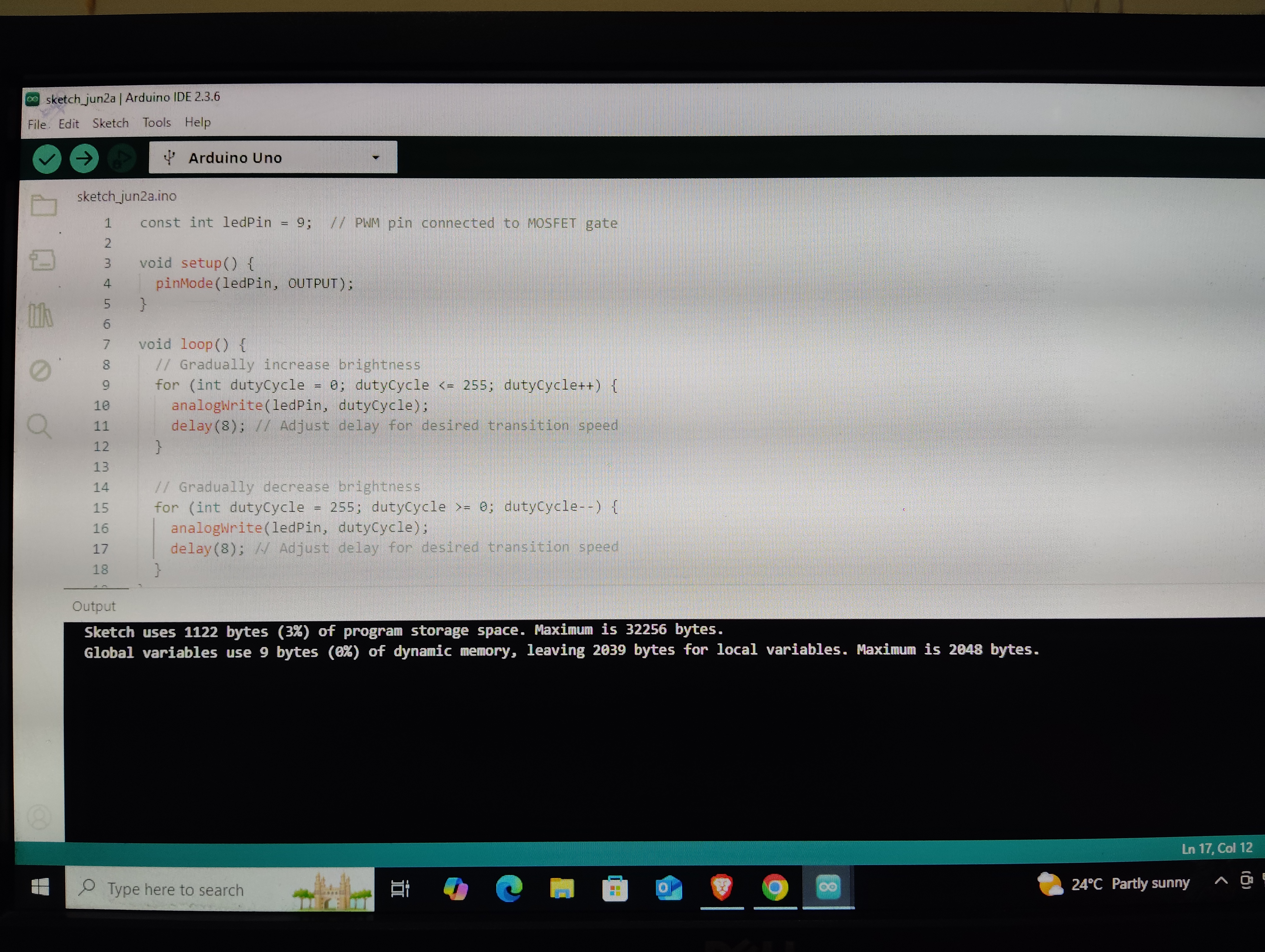This screenshot has height=952, width=1265.
Task: Open the Help menu
Action: point(197,122)
